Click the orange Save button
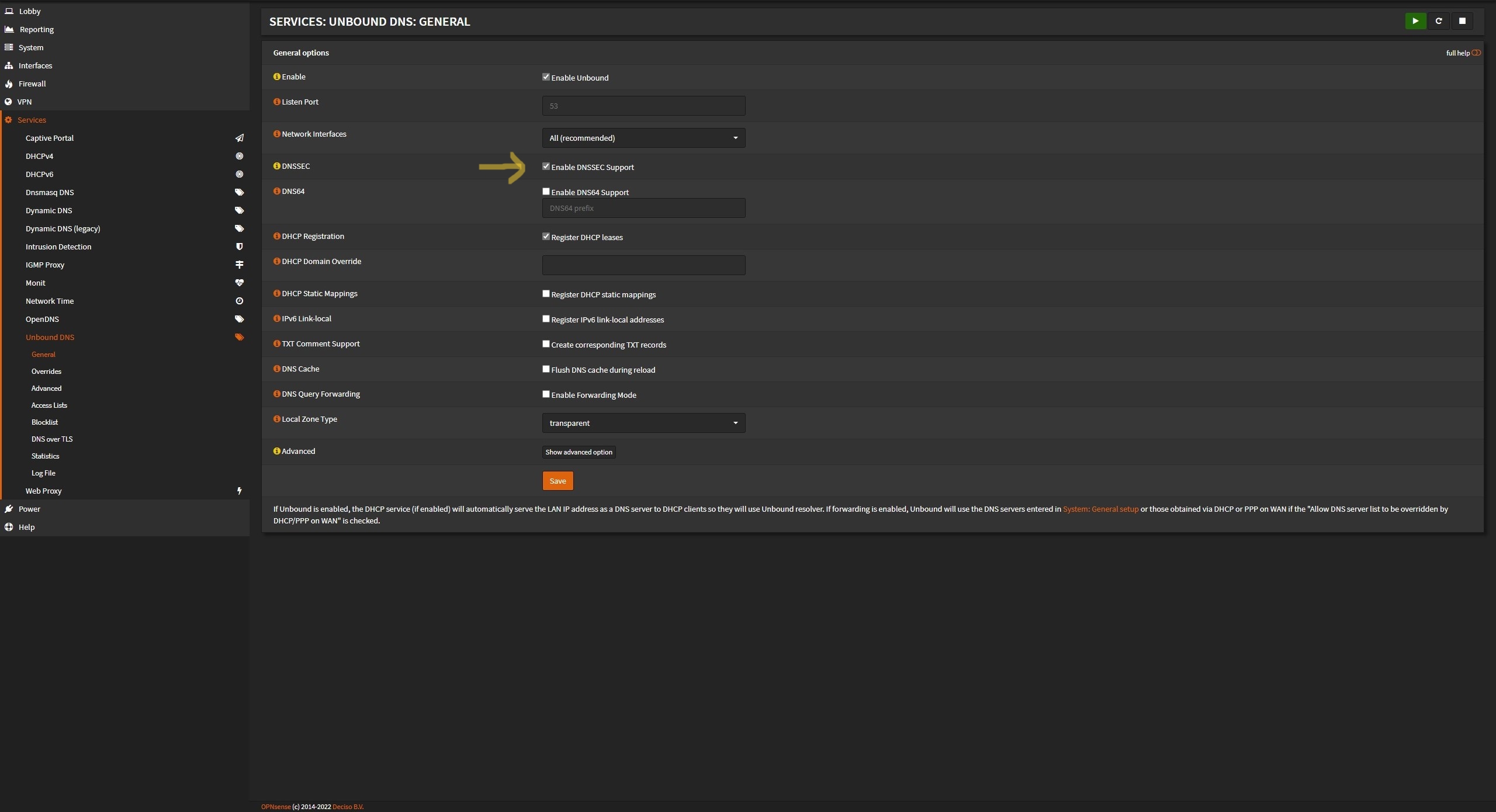Image resolution: width=1496 pixels, height=812 pixels. [x=557, y=481]
